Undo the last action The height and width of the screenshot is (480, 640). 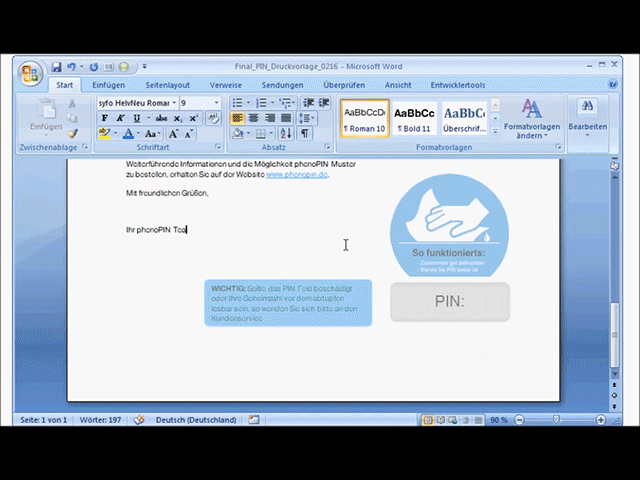71,67
